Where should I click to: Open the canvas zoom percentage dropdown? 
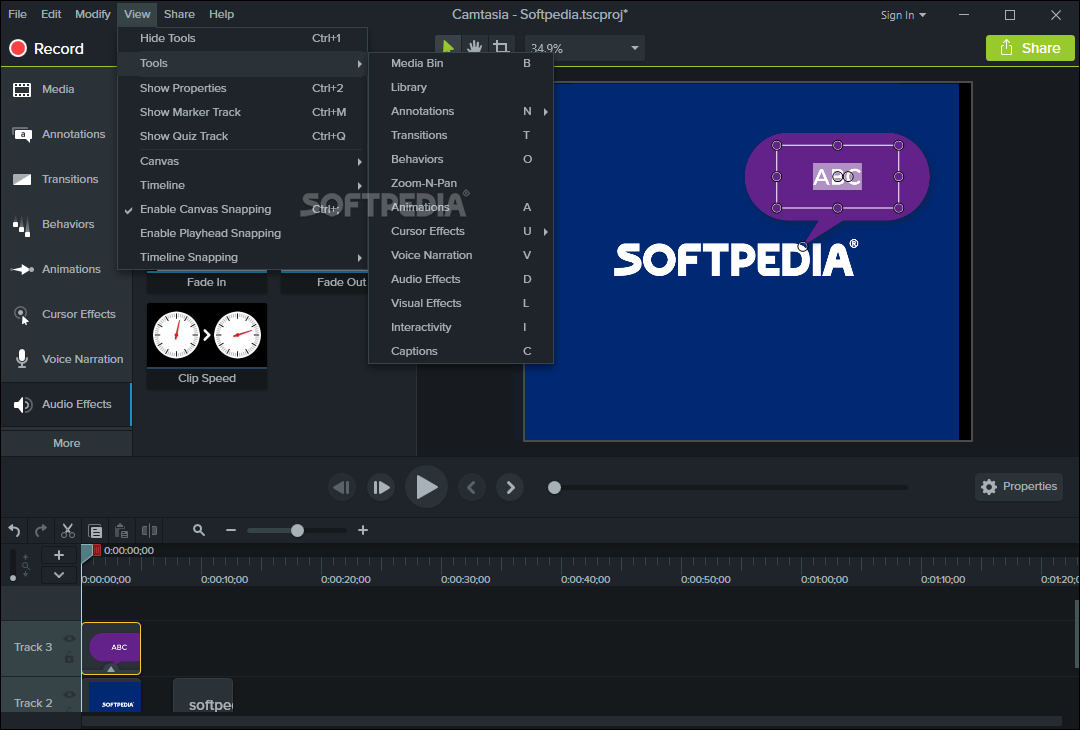pos(634,48)
